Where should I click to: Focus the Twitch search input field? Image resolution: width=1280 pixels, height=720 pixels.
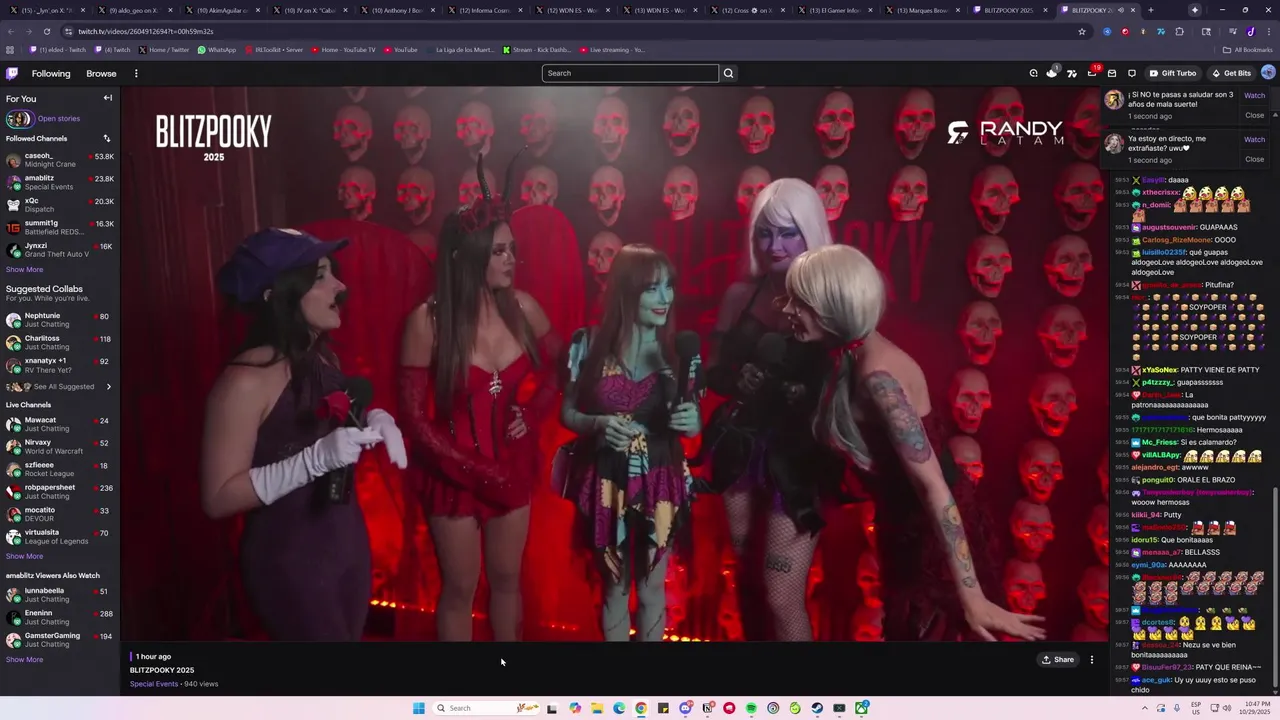(630, 73)
